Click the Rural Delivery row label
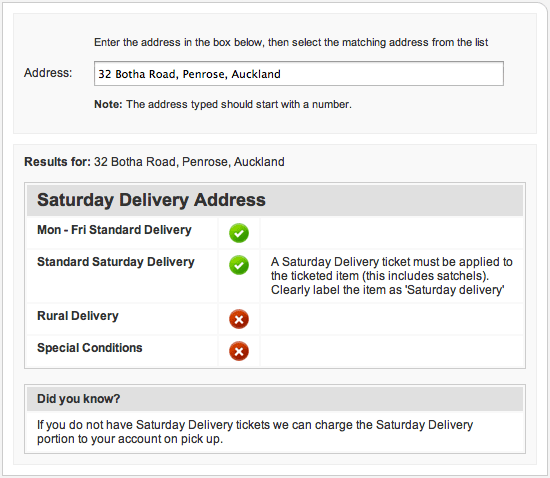Image resolution: width=550 pixels, height=478 pixels. click(x=78, y=316)
